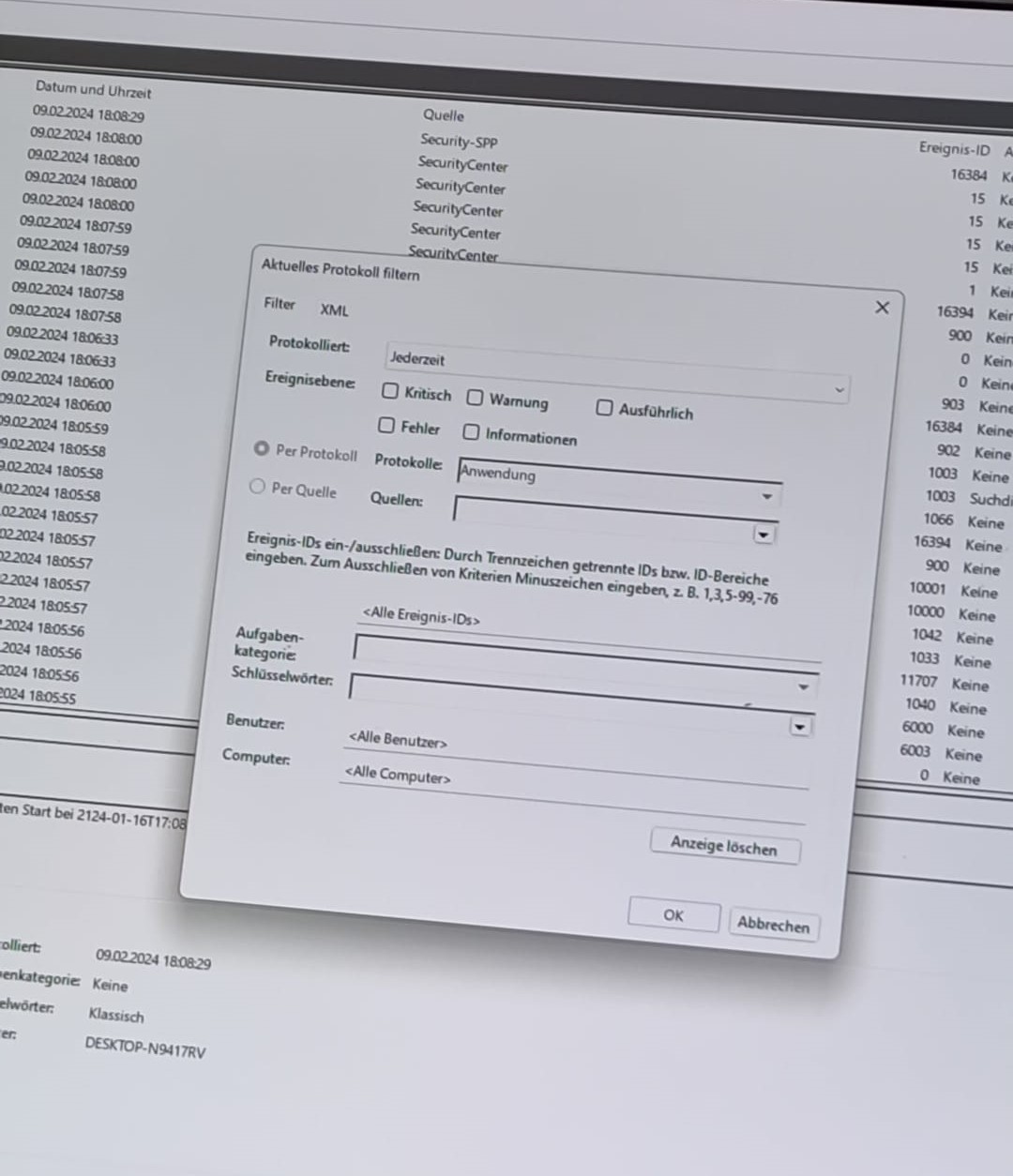Cancel the dialog with Abbrechen
The width and height of the screenshot is (1013, 1176).
(774, 924)
